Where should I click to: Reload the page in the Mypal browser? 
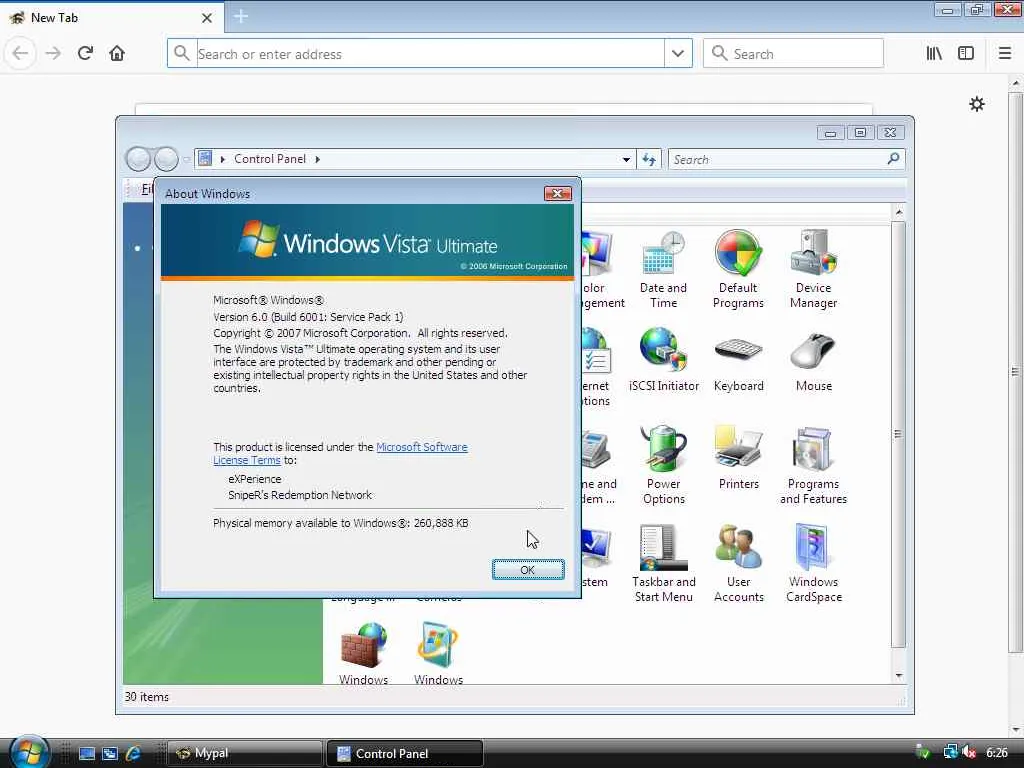(85, 54)
